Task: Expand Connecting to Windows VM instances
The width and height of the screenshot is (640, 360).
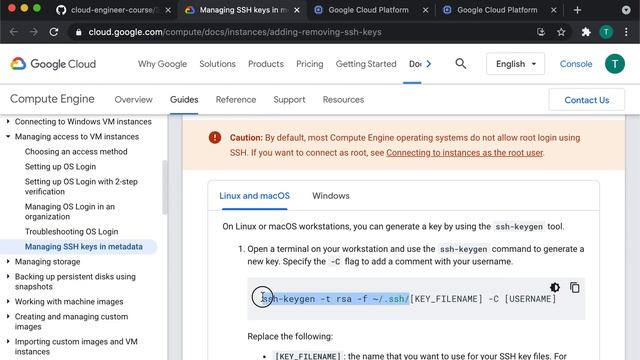Action: click(x=8, y=122)
